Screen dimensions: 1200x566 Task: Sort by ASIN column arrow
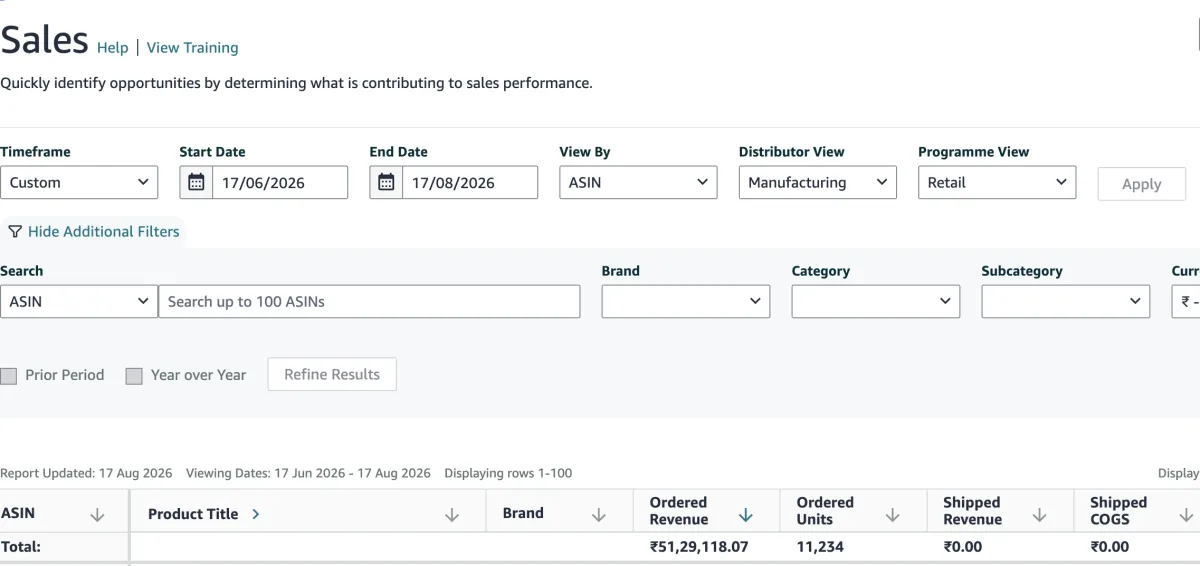pyautogui.click(x=98, y=515)
